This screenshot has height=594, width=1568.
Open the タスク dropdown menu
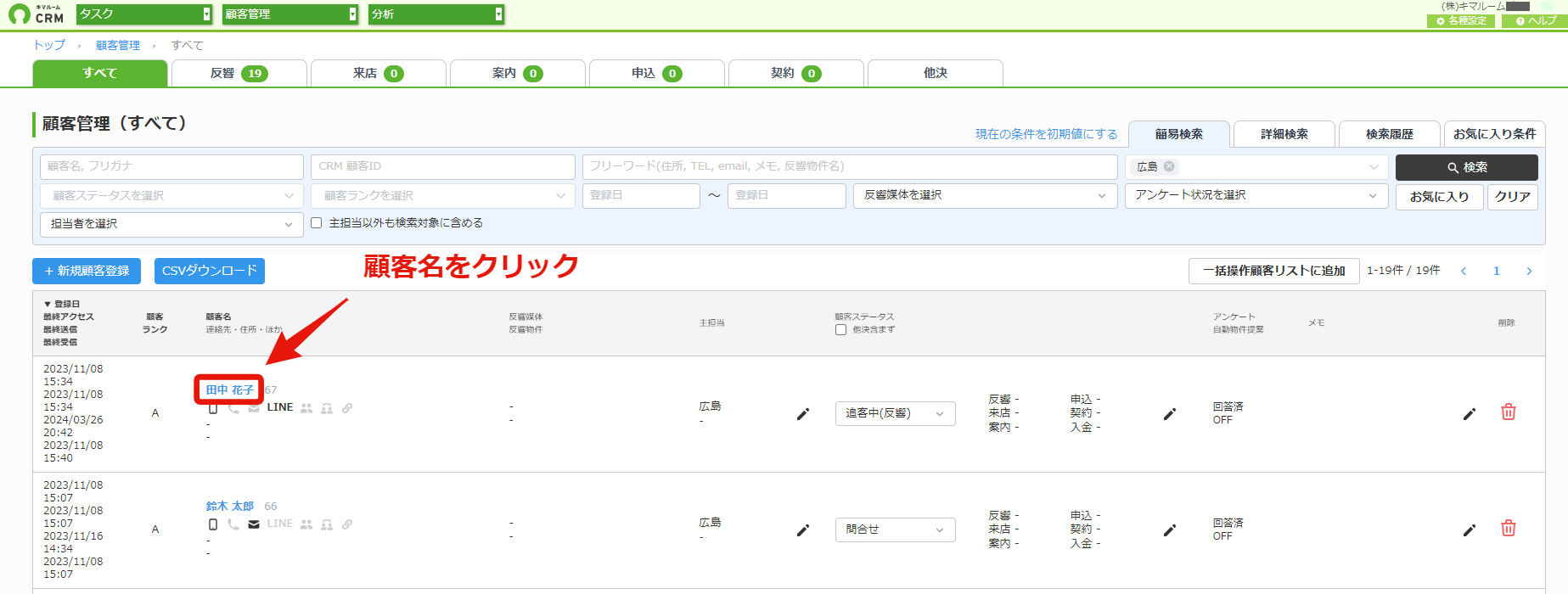pos(144,14)
